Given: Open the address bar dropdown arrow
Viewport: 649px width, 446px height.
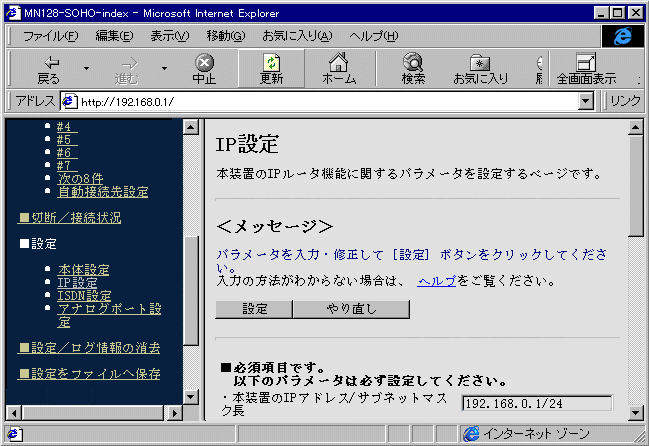Looking at the screenshot, I should coord(586,101).
